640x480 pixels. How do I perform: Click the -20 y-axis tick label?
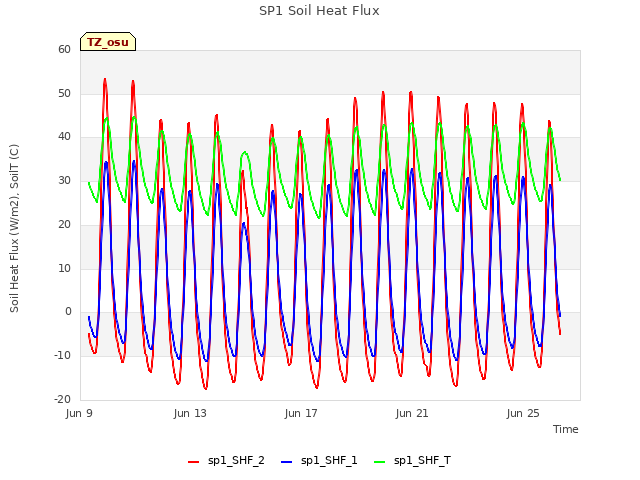[x=62, y=399]
